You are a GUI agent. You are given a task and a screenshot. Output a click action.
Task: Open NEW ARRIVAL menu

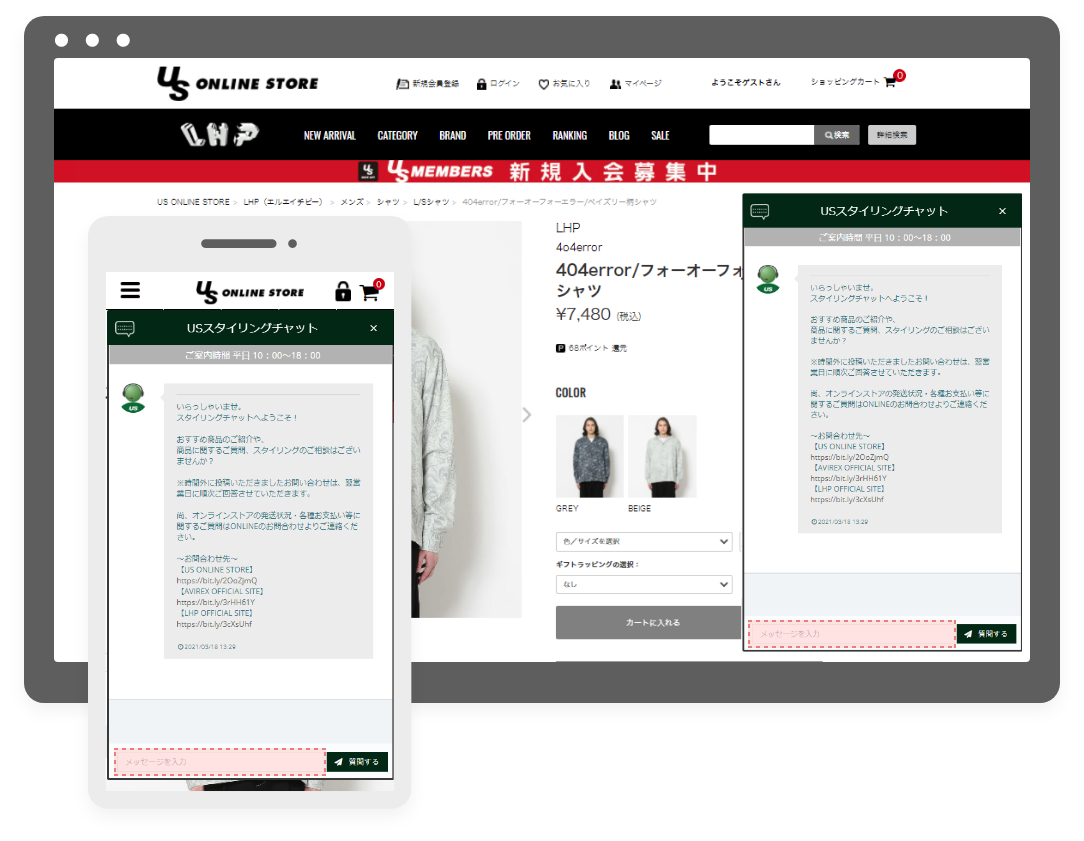click(330, 135)
